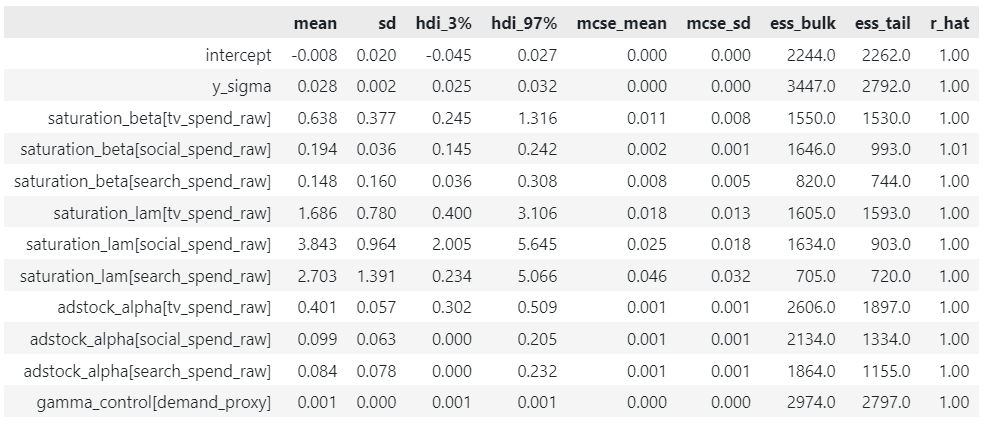Select the ess_tail column header
Screen dimensions: 990x424
pos(883,24)
